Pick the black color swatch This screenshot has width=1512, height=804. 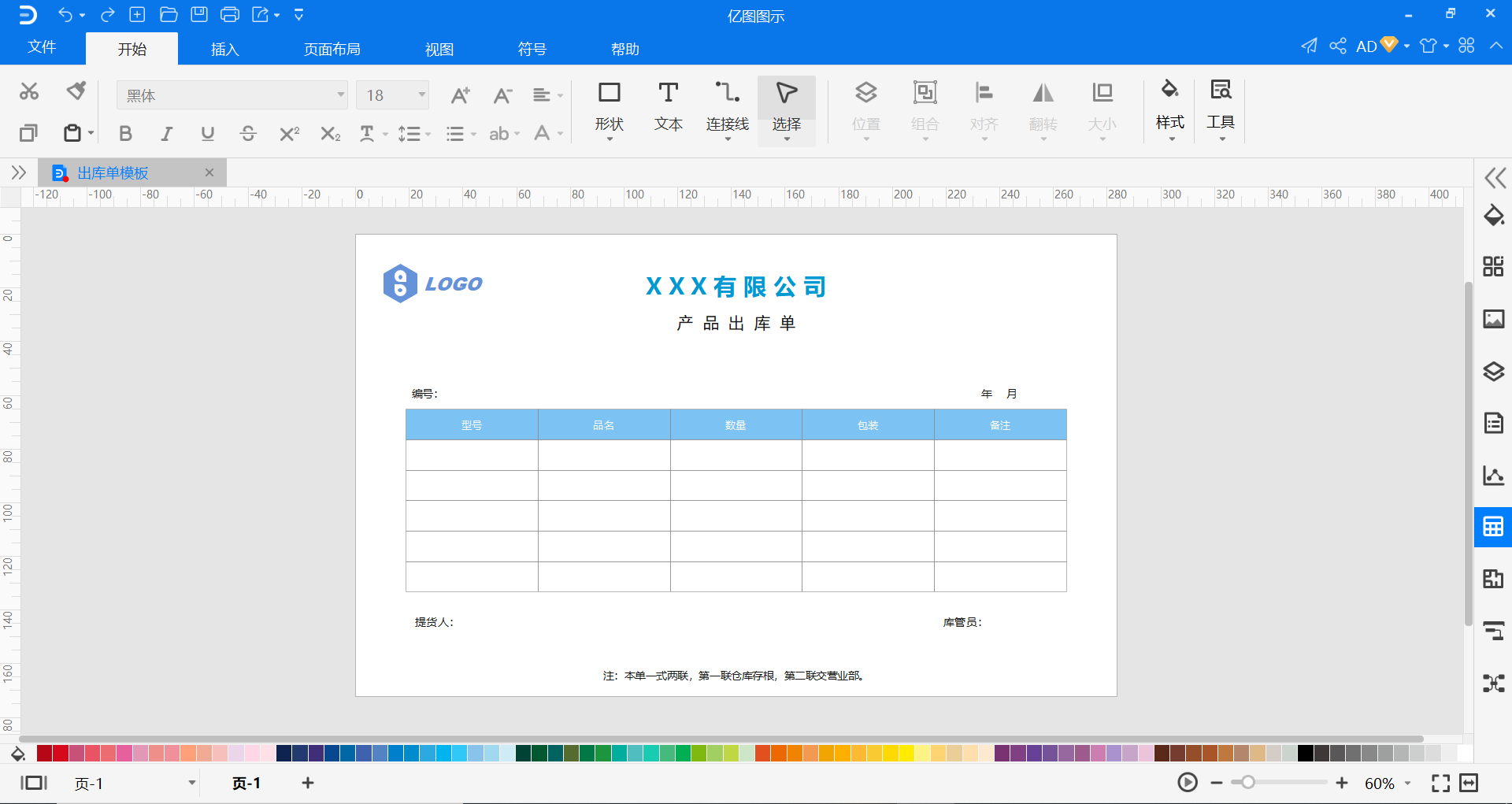[x=1305, y=753]
